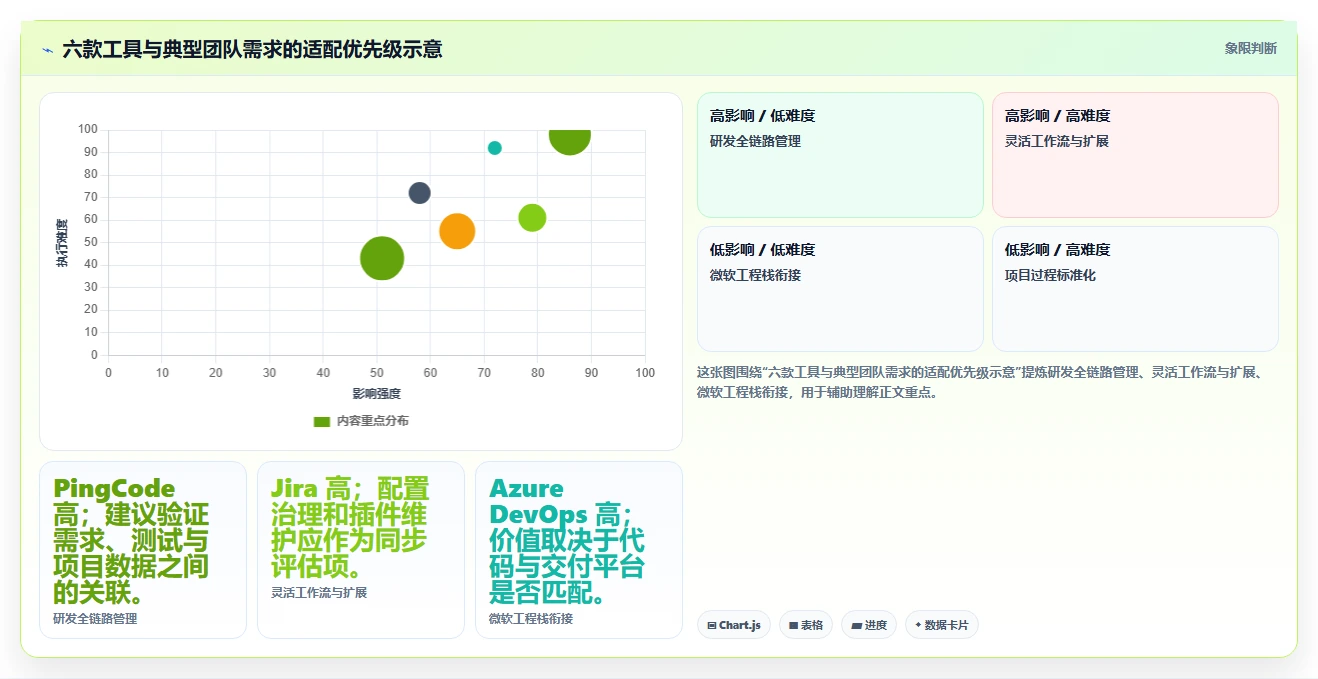Select the small teal bubble in the chart
Image resolution: width=1318 pixels, height=679 pixels.
495,148
